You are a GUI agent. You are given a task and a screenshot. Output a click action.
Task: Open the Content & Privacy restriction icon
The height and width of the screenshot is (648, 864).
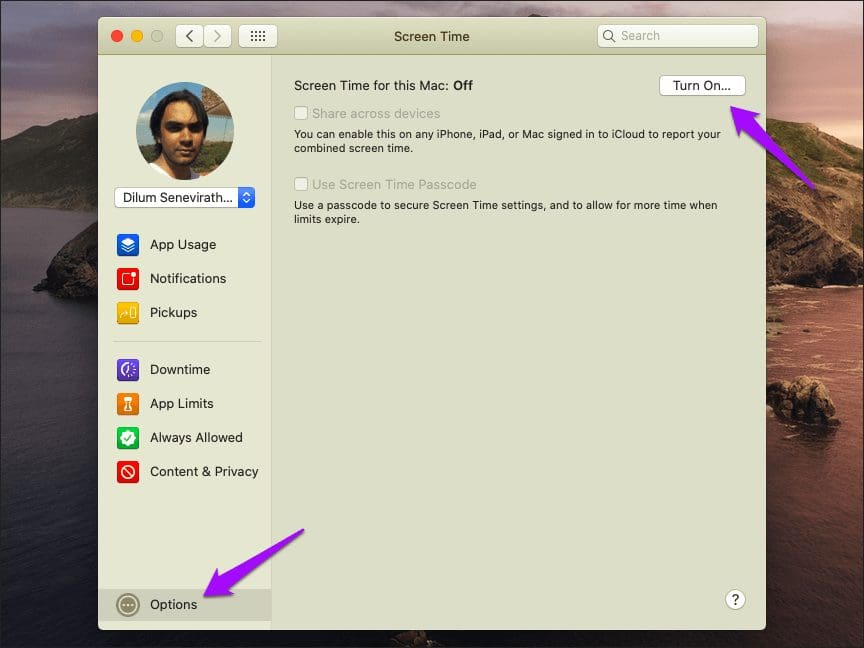click(x=128, y=472)
